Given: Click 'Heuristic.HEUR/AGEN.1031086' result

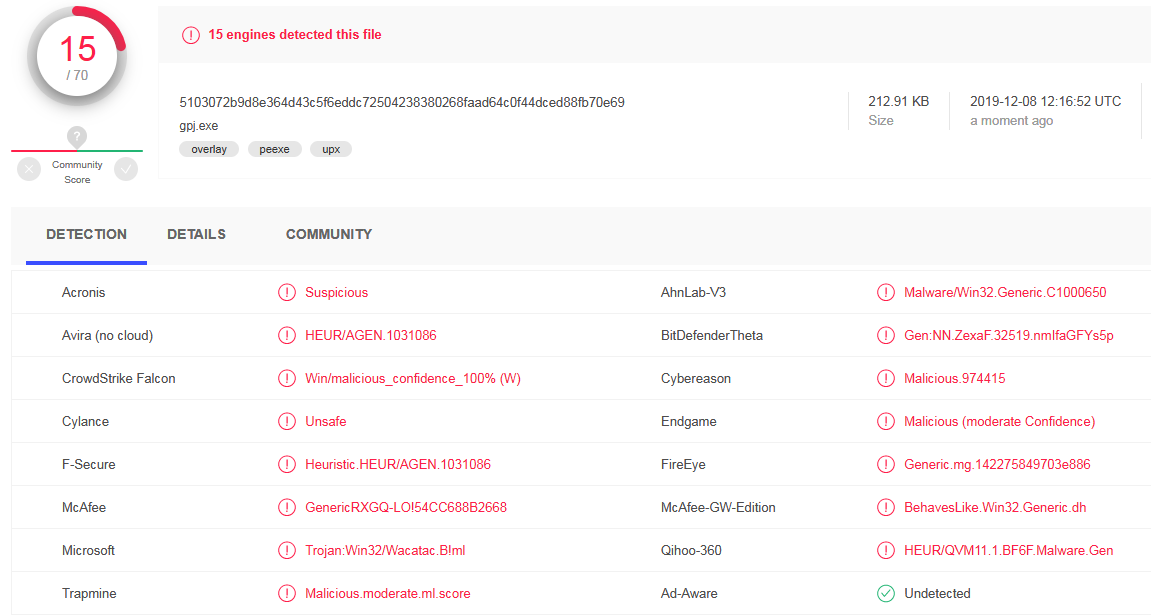Looking at the screenshot, I should point(398,465).
